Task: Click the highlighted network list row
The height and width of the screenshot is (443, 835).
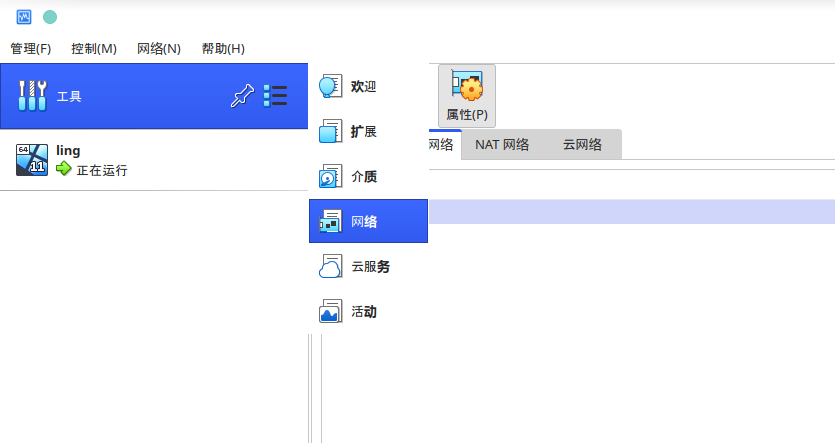Action: point(630,211)
